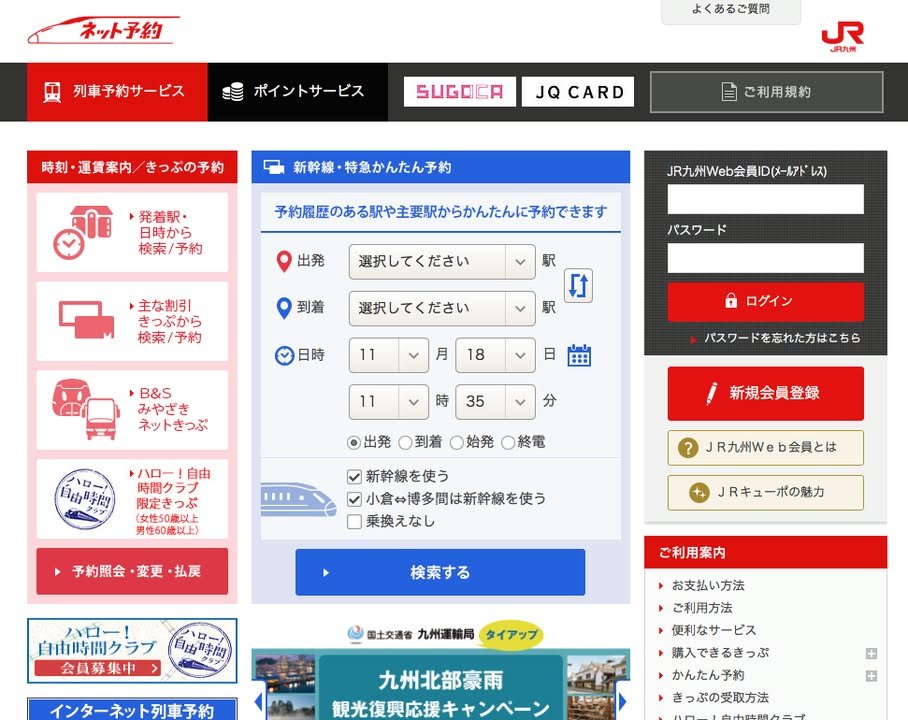Image resolution: width=908 pixels, height=720 pixels.
Task: Open the calendar date picker icon
Action: pyautogui.click(x=579, y=355)
